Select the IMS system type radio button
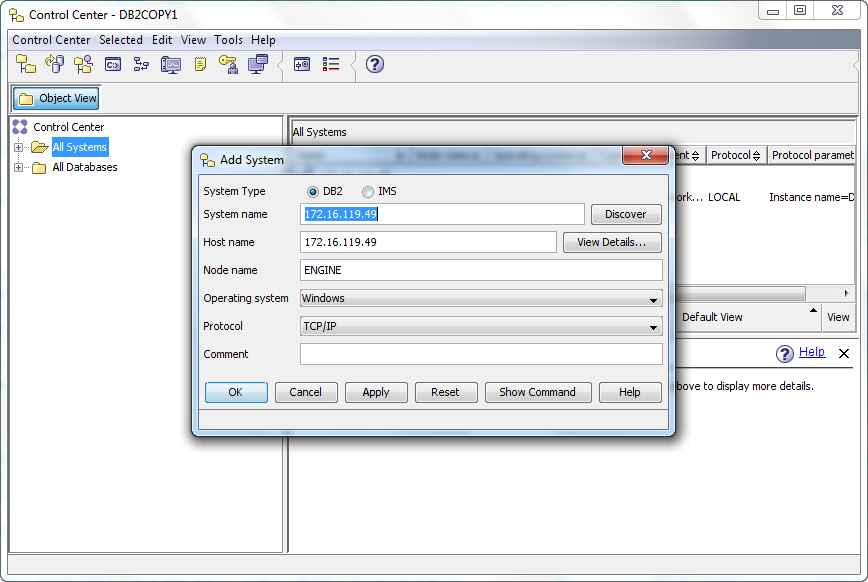Image resolution: width=868 pixels, height=582 pixels. [368, 191]
